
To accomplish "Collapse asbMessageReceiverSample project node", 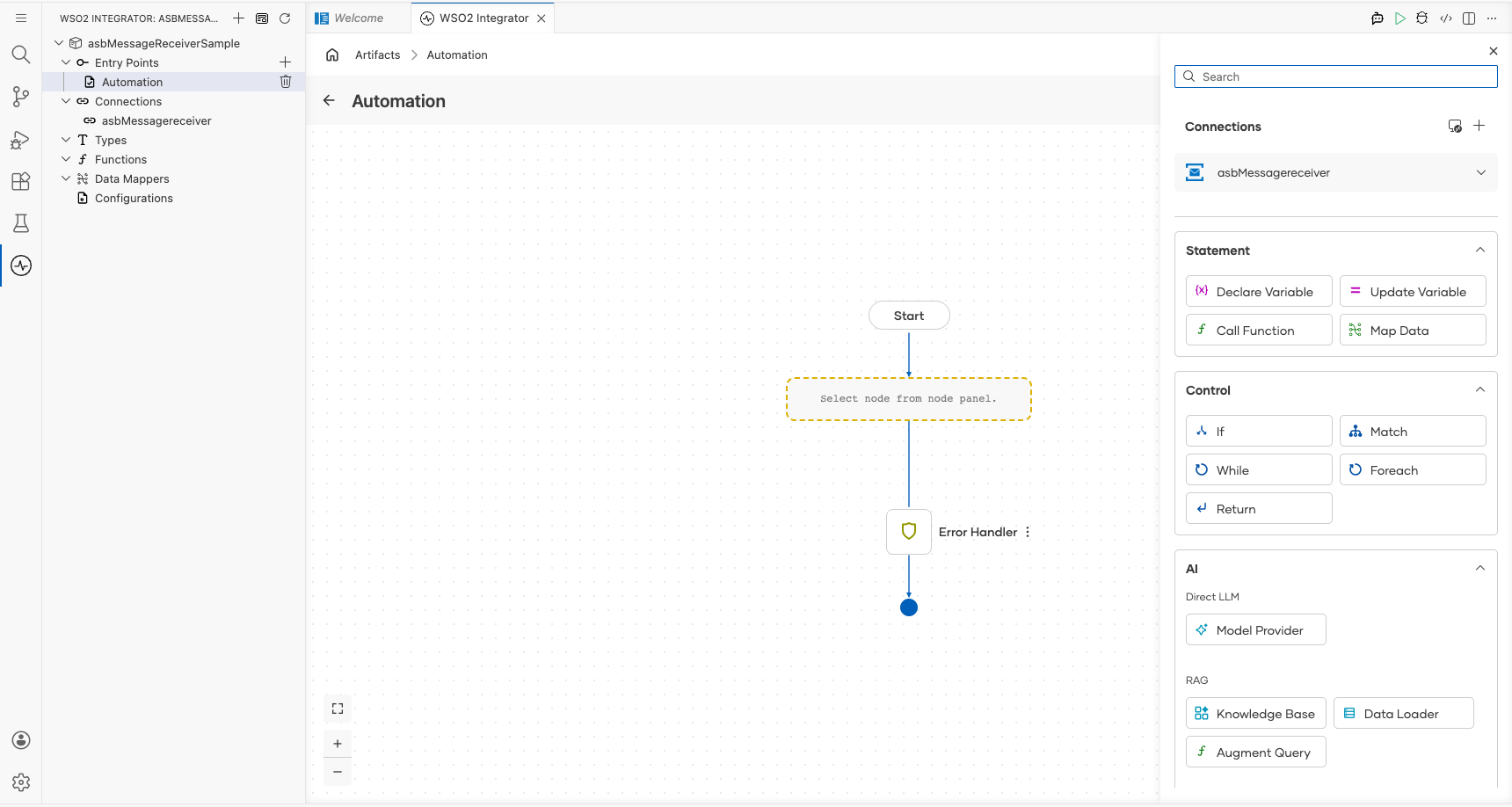I will 59,43.
